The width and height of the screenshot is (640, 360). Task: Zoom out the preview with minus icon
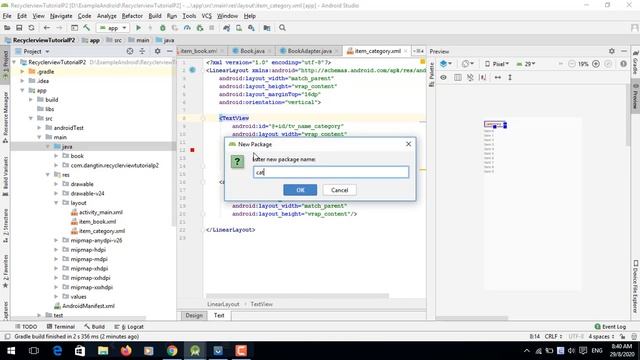(572, 64)
